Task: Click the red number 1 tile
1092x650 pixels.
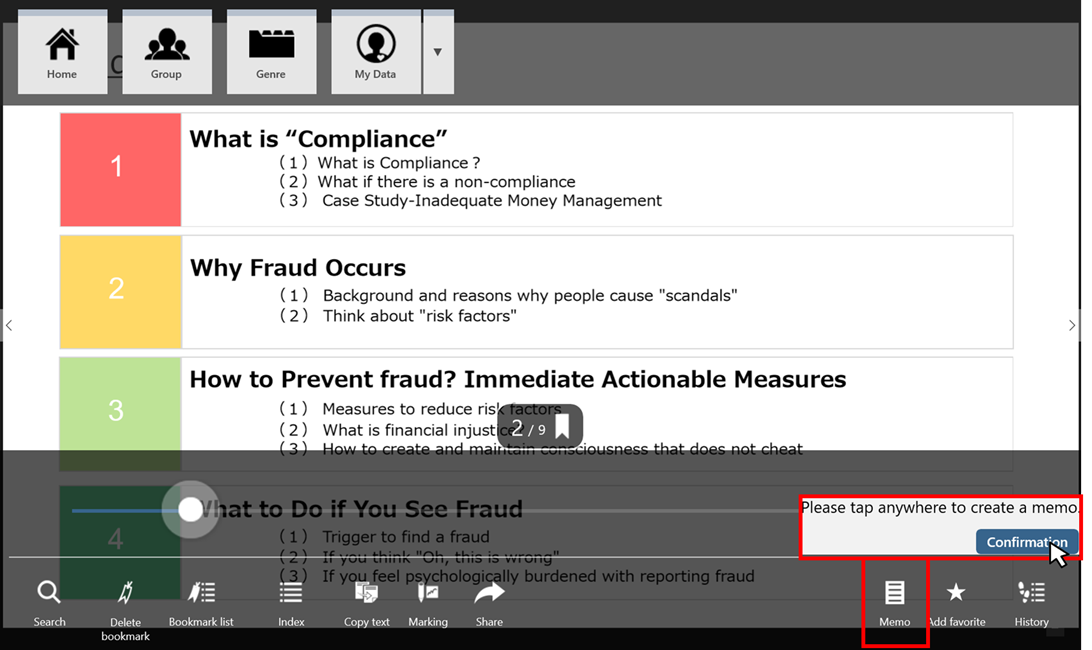Action: (120, 169)
